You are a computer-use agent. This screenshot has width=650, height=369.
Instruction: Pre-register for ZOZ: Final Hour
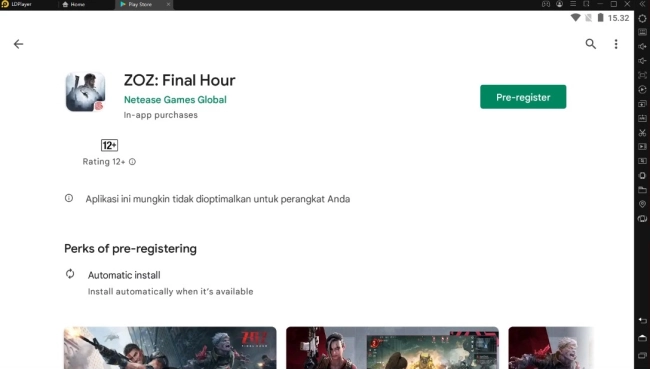pos(523,97)
